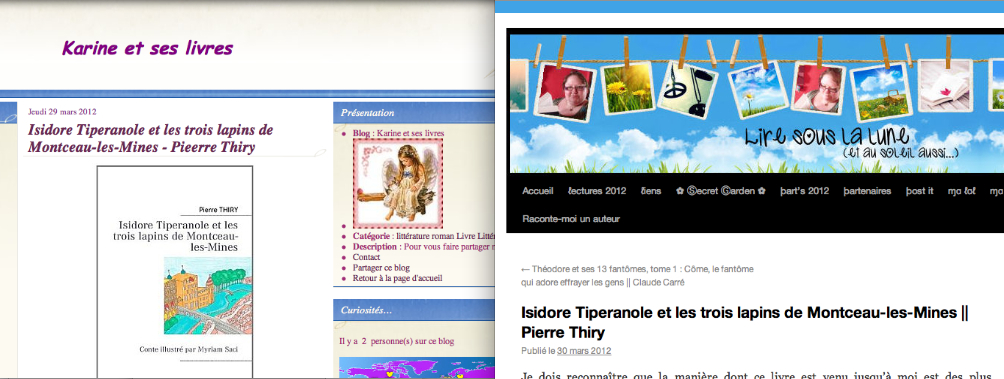1004x379 pixels.
Task: Open the Isidore Tiperanole post title on left blog
Action: (x=150, y=138)
